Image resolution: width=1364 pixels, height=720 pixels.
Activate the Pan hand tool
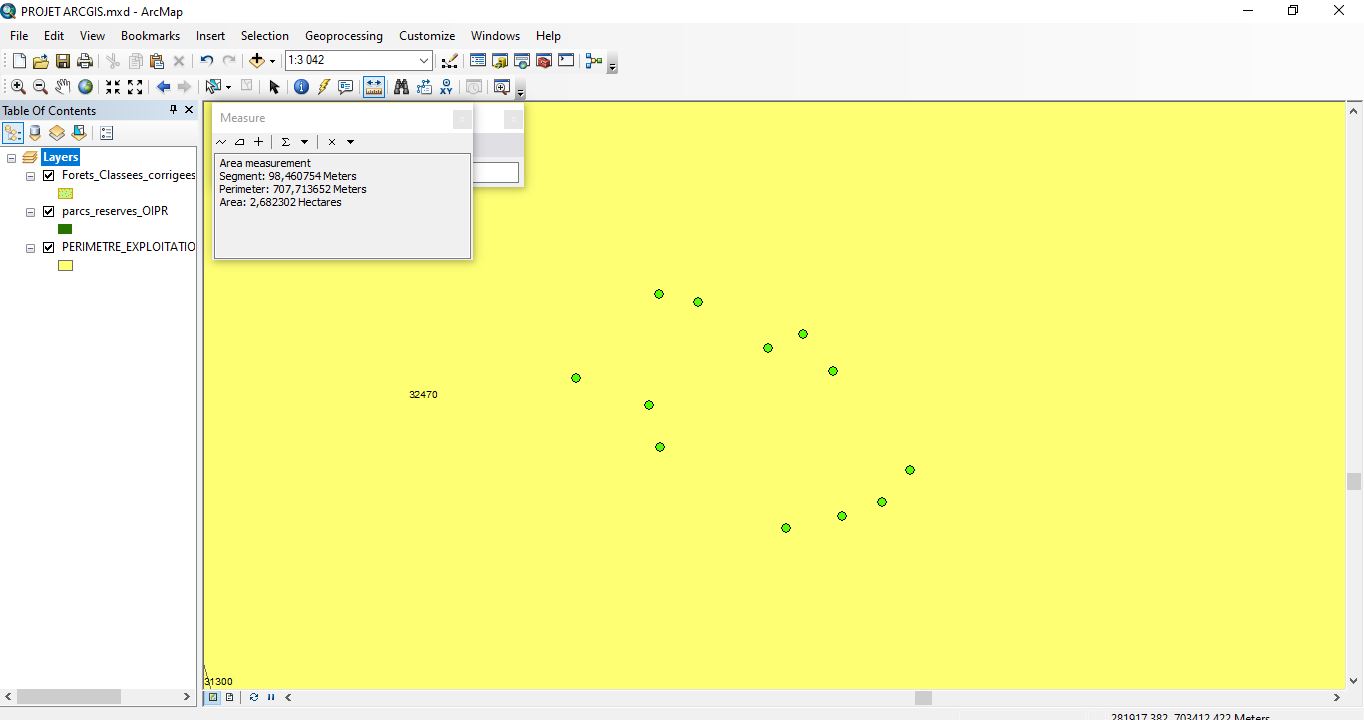tap(63, 87)
